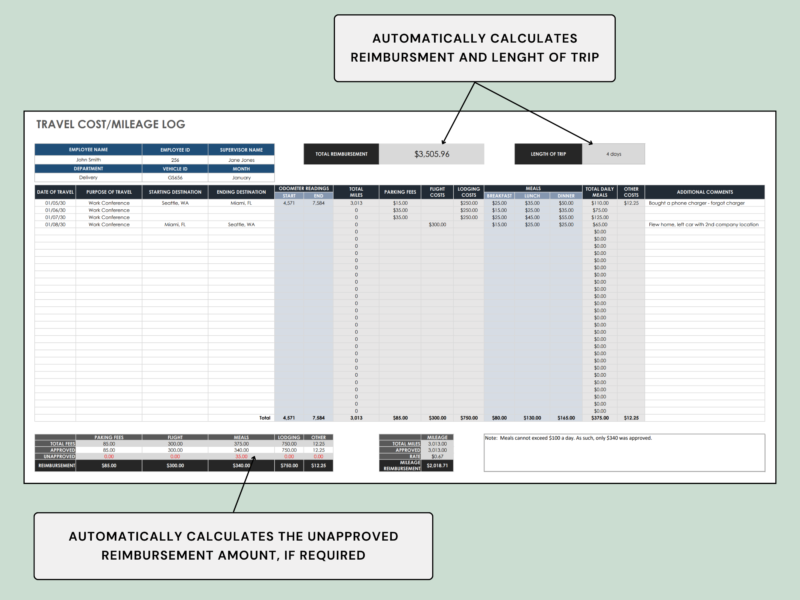The height and width of the screenshot is (600, 800).
Task: Select odometer start reading 4,571 in first row
Action: click(x=289, y=203)
